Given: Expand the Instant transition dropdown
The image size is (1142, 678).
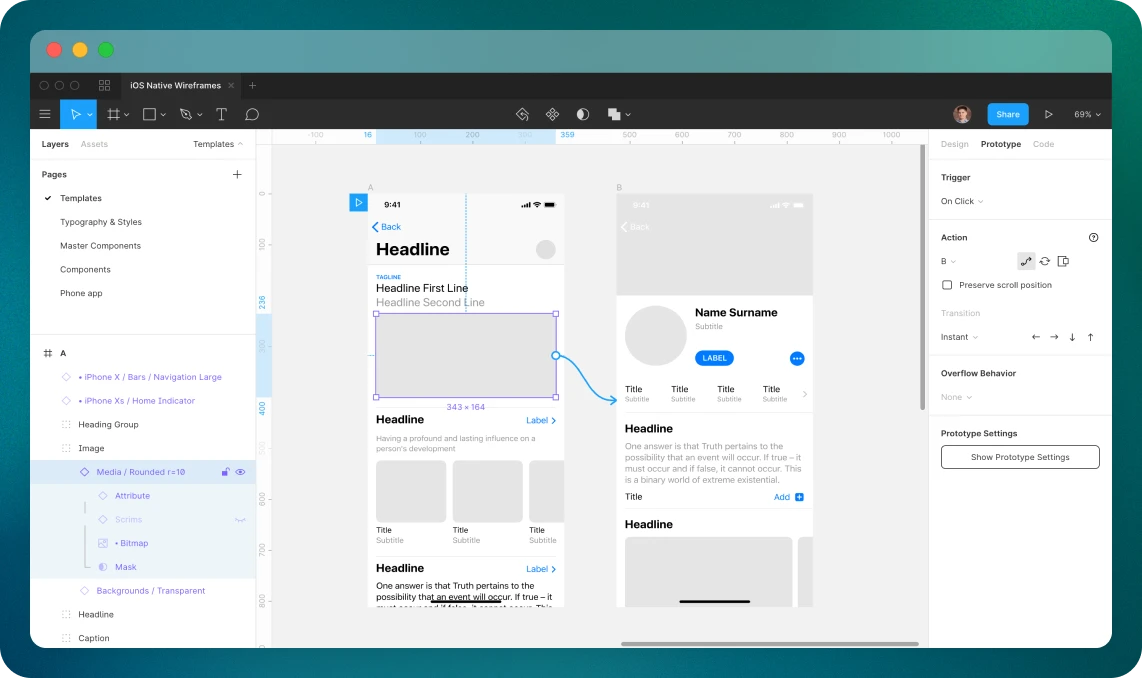Looking at the screenshot, I should [x=959, y=337].
